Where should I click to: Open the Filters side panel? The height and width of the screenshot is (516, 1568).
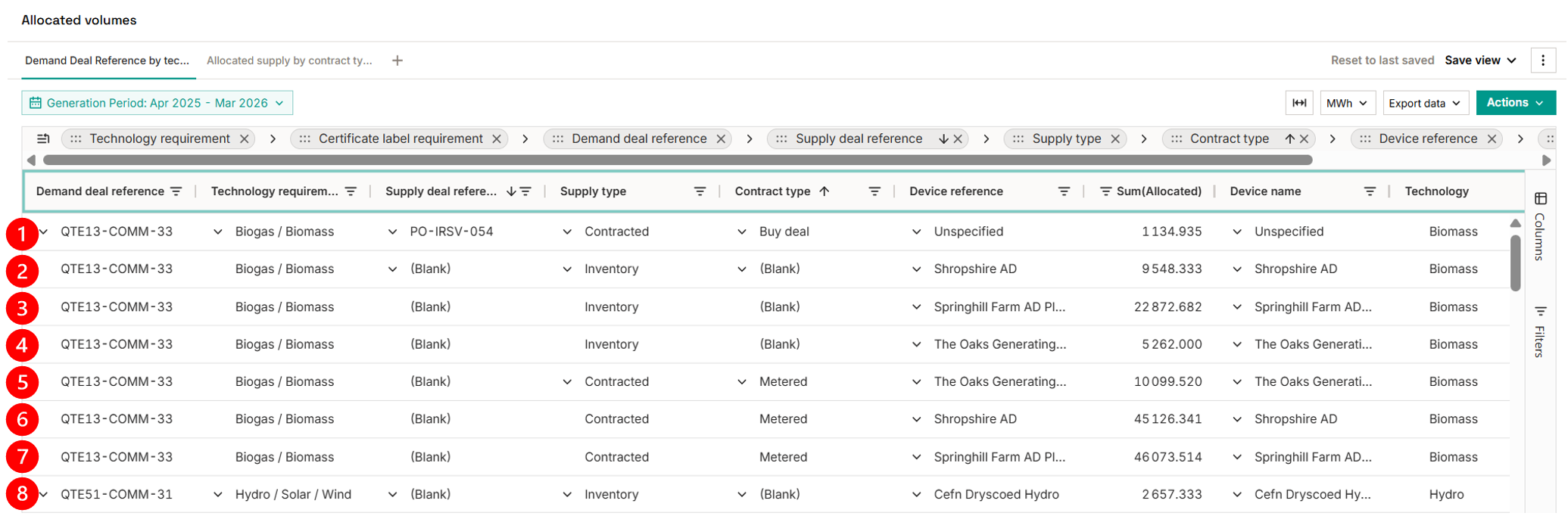point(1540,331)
